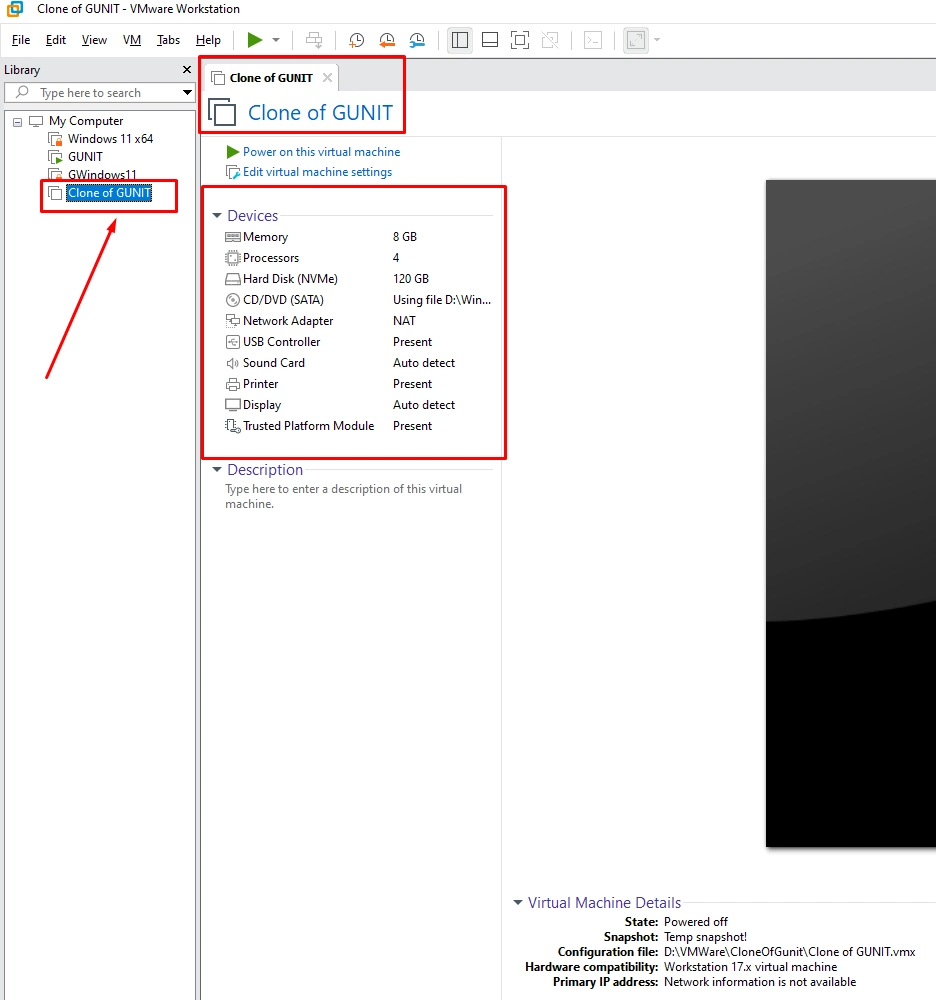The image size is (936, 1000).
Task: Click the Display device icon
Action: (233, 405)
